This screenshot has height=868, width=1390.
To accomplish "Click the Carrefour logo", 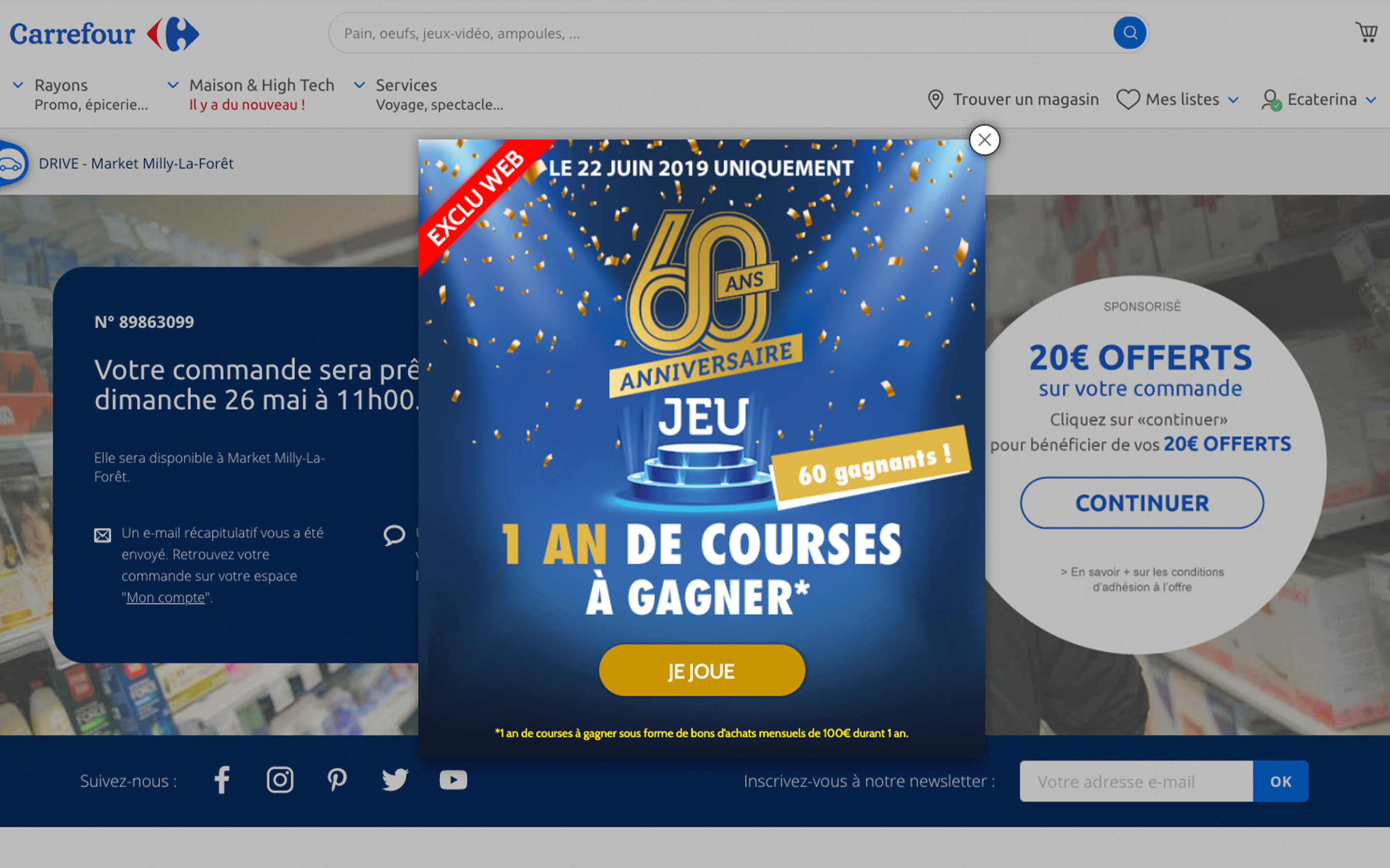I will coord(104,34).
